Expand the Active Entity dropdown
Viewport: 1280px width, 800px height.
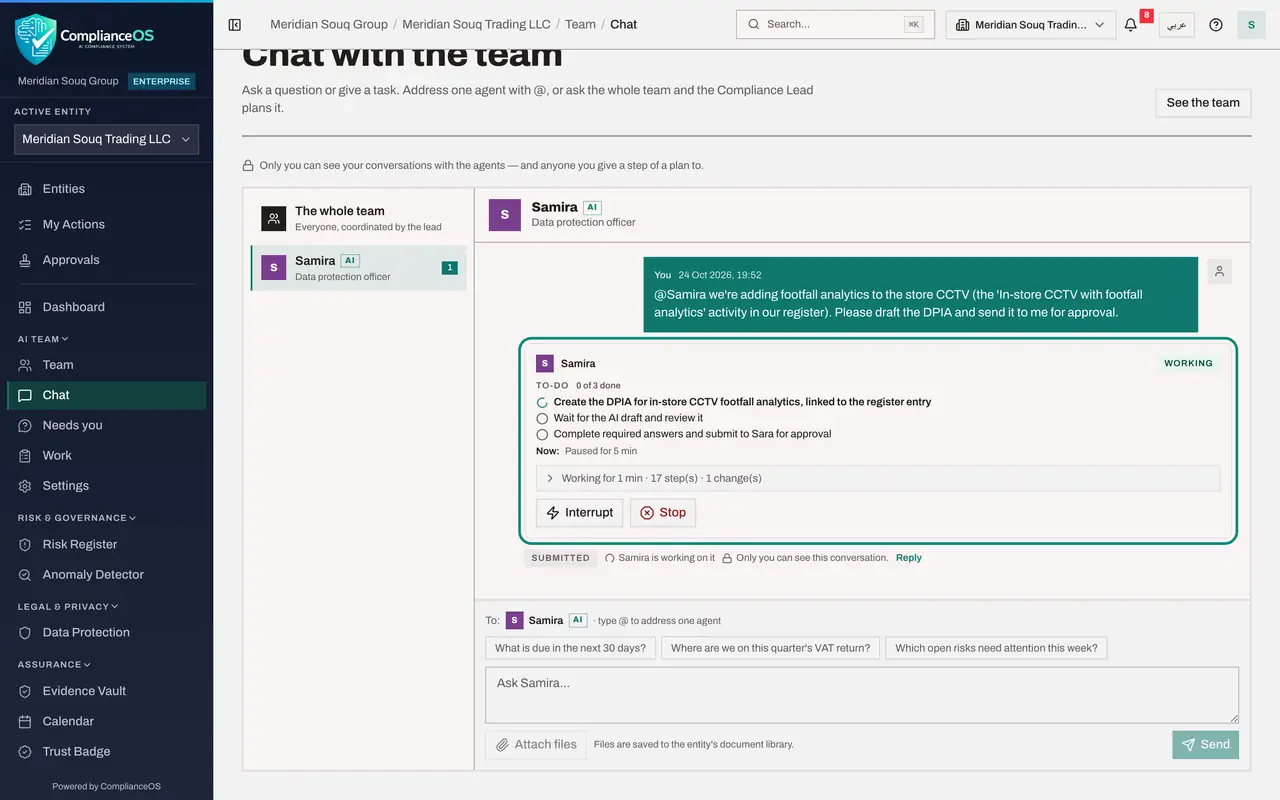point(106,140)
